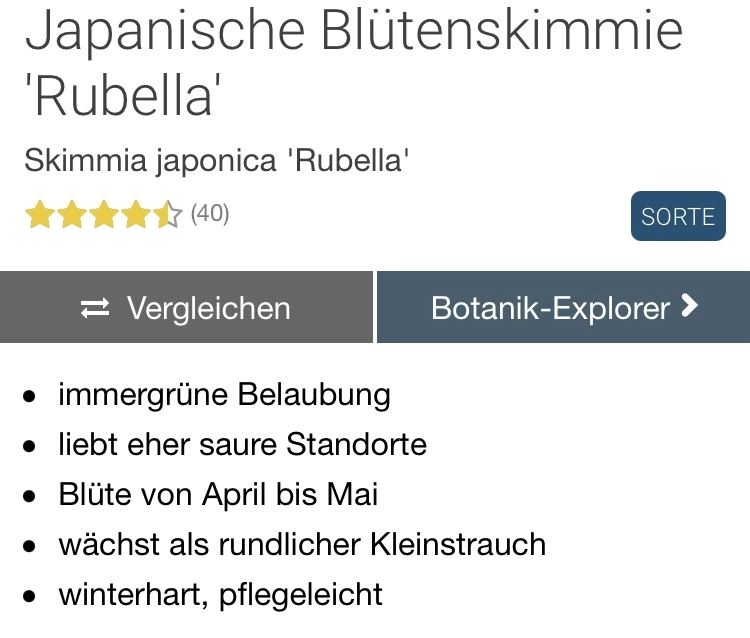The image size is (750, 638).
Task: Select the third rating star
Action: (x=103, y=215)
